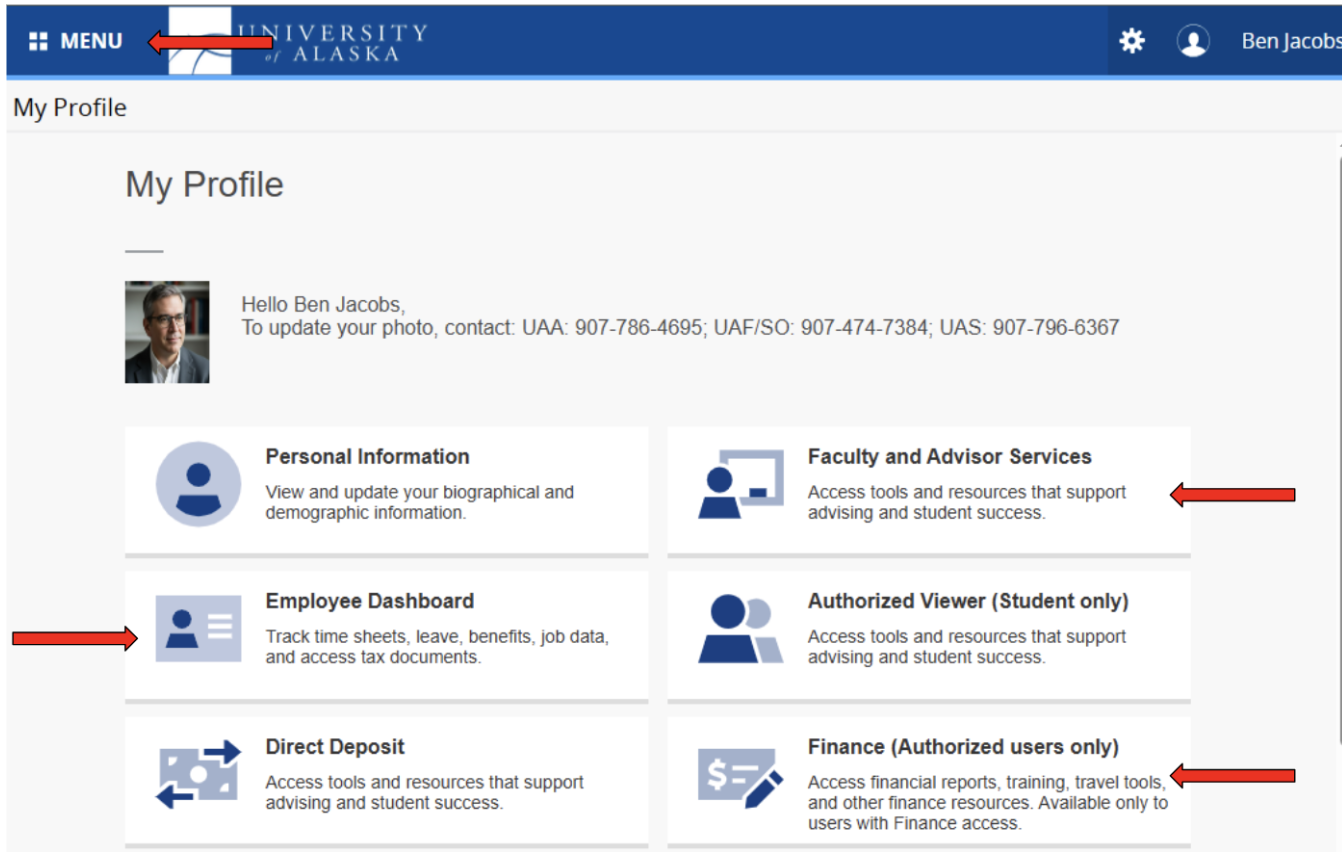Open Finance (Authorized users only) title
1342x852 pixels.
[x=962, y=747]
